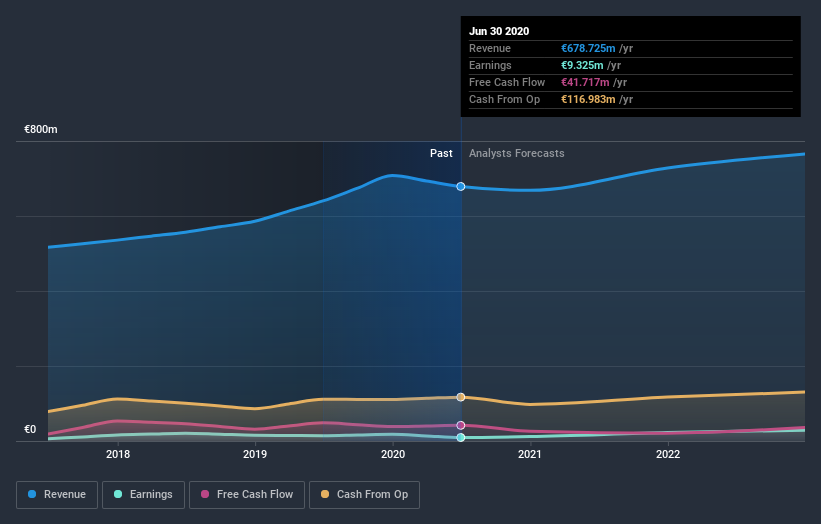The height and width of the screenshot is (524, 821).
Task: Click the Earnings row label in the tooltip
Action: (490, 65)
